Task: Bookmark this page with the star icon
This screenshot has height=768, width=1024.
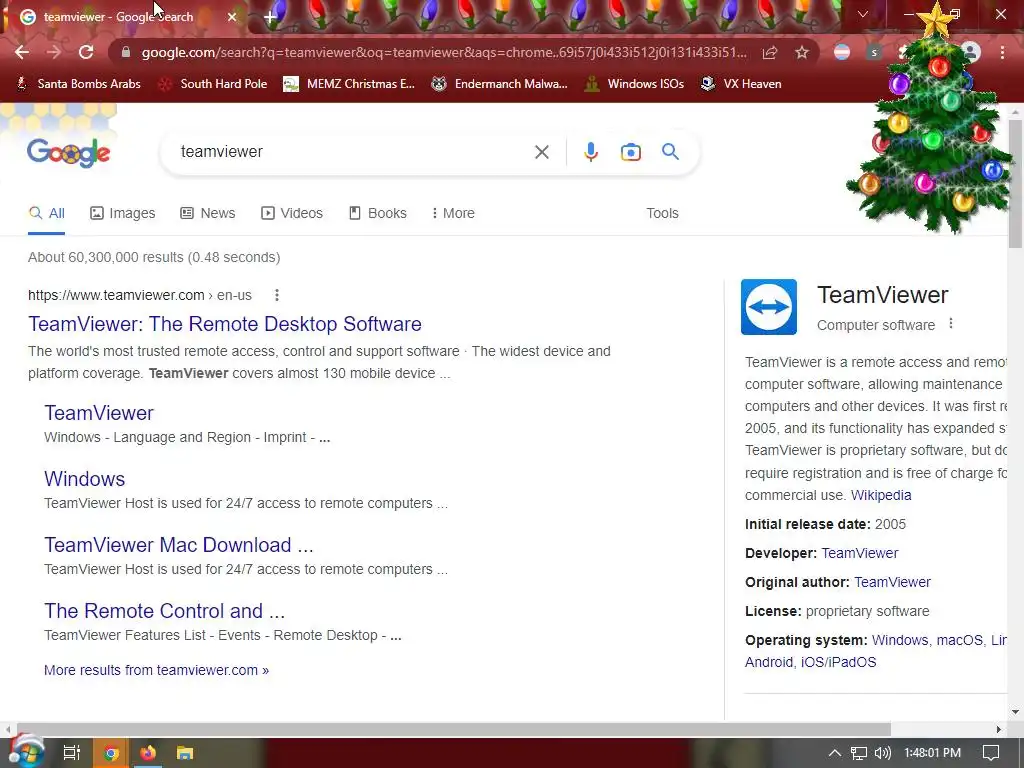Action: pos(802,52)
